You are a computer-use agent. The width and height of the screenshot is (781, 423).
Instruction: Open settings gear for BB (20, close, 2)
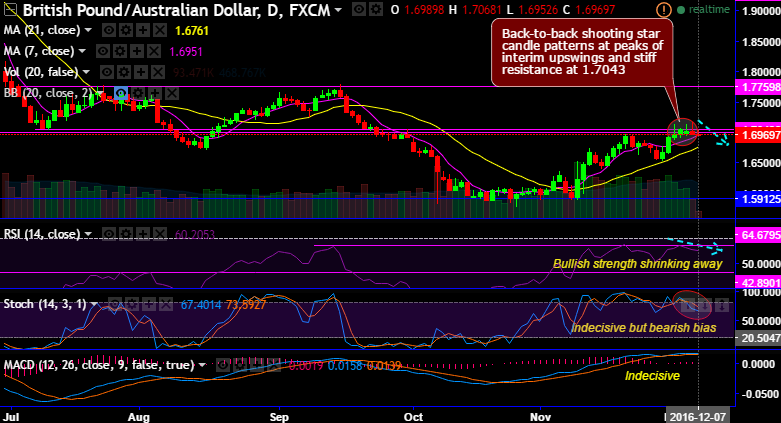click(137, 93)
